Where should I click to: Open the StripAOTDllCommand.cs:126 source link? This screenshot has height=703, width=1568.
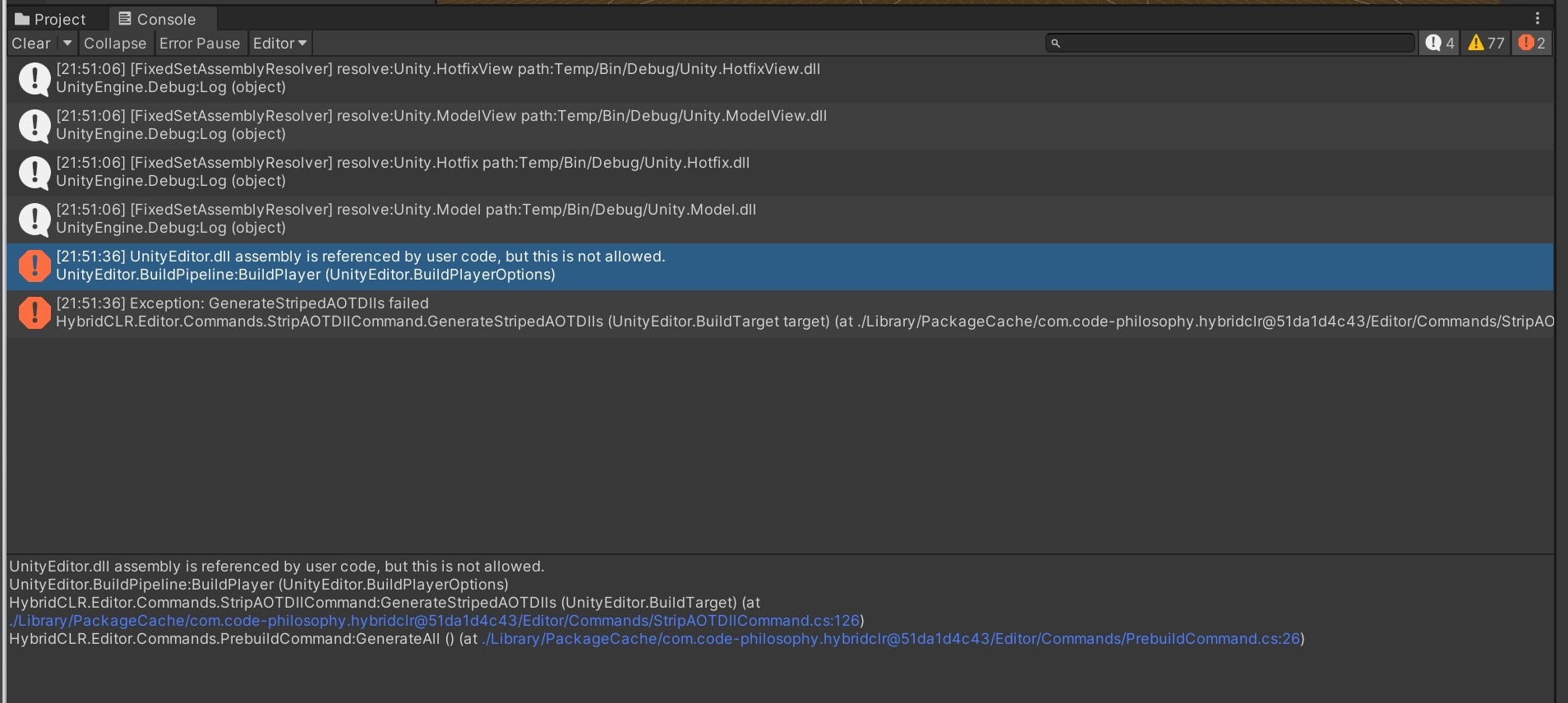pos(434,621)
